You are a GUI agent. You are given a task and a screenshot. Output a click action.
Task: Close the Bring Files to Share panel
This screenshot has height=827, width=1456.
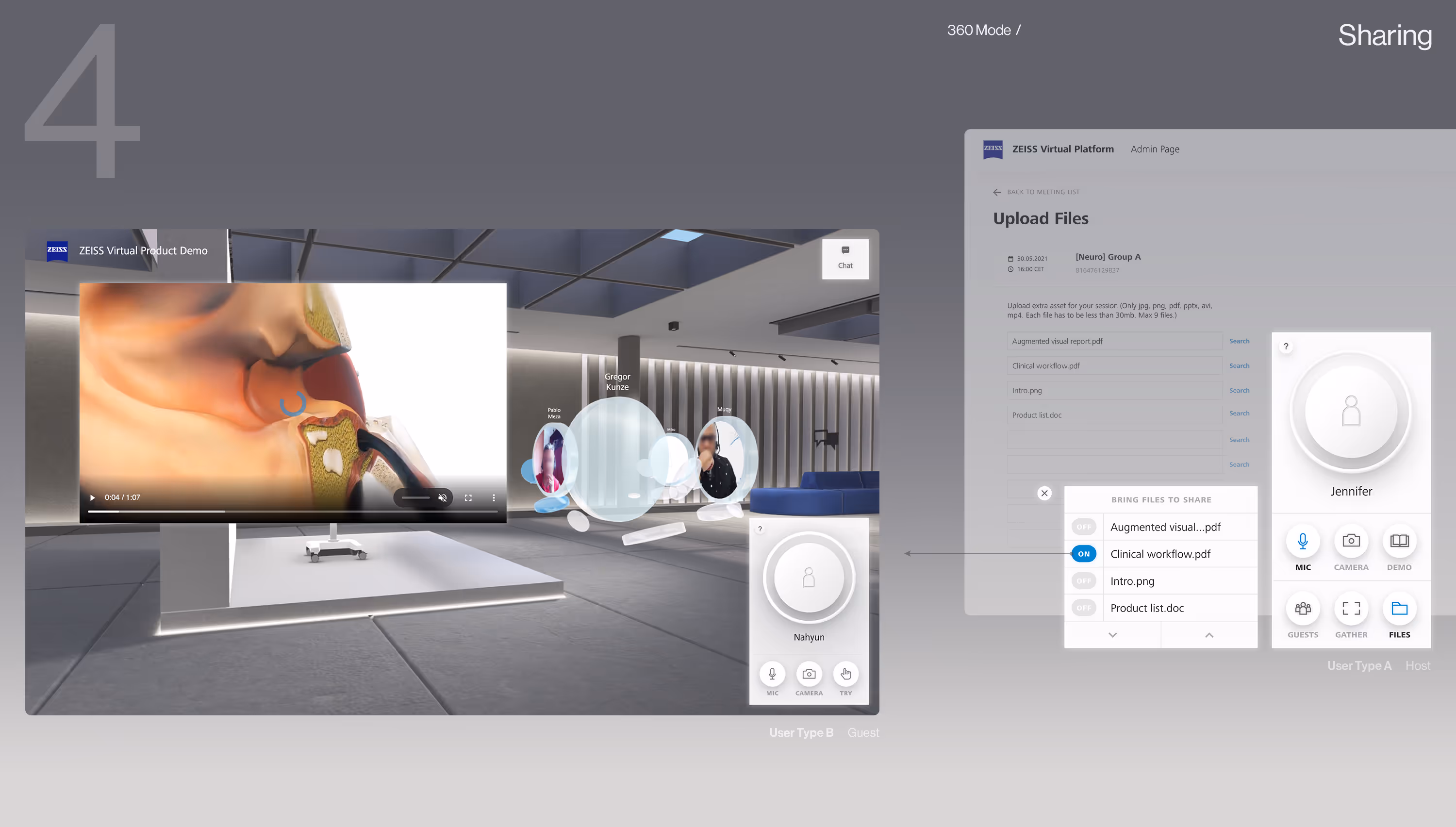click(x=1044, y=493)
